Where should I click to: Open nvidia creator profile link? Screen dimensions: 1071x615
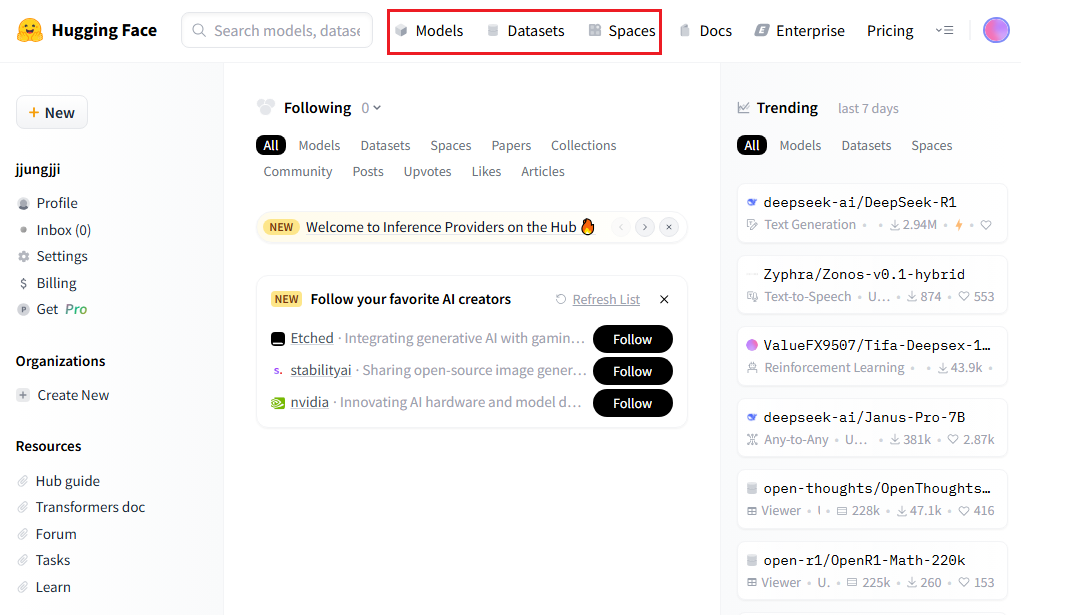[x=309, y=402]
